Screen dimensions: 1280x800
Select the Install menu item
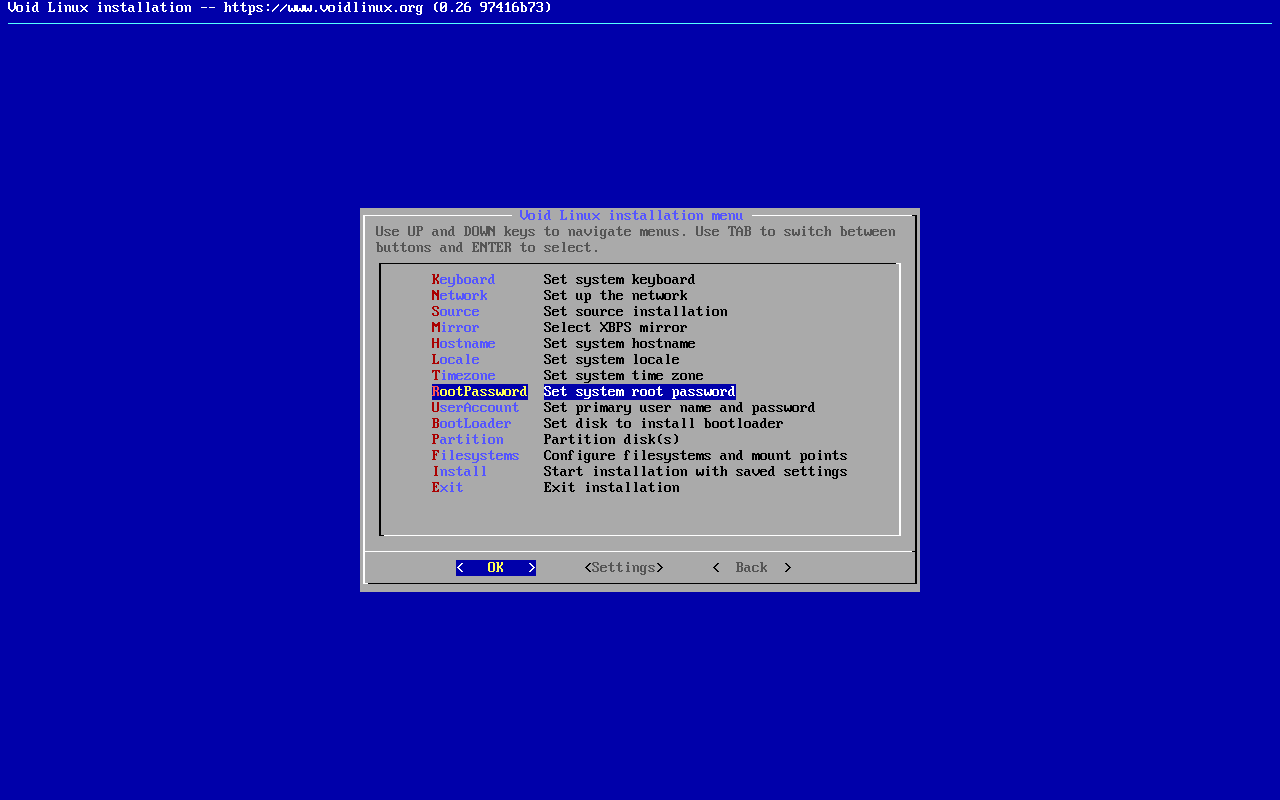pyautogui.click(x=460, y=472)
